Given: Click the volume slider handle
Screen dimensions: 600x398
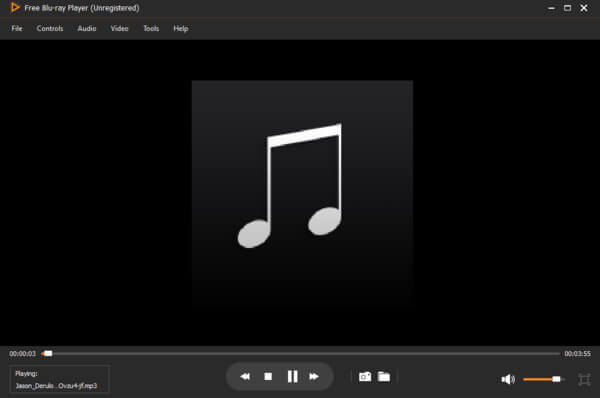Looking at the screenshot, I should (556, 379).
